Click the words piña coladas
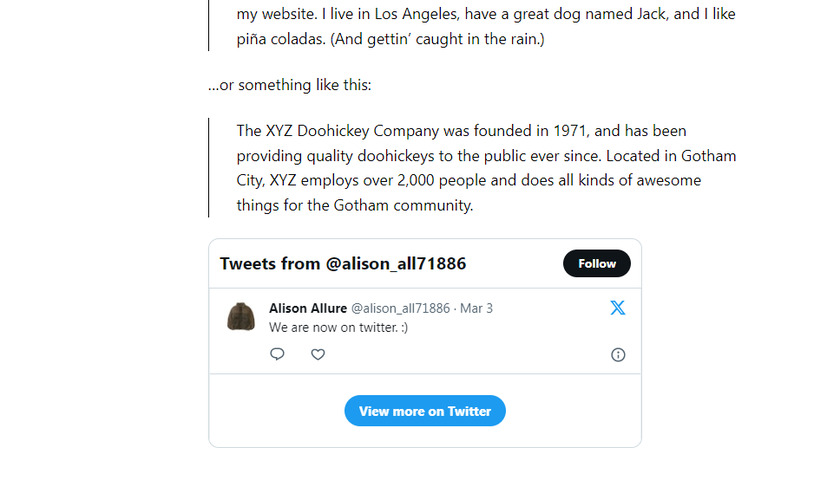The width and height of the screenshot is (840, 493). 281,39
